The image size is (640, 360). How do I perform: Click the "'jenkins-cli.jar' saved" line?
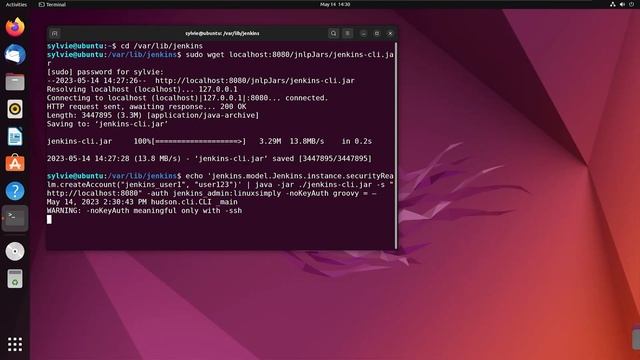tap(209, 158)
